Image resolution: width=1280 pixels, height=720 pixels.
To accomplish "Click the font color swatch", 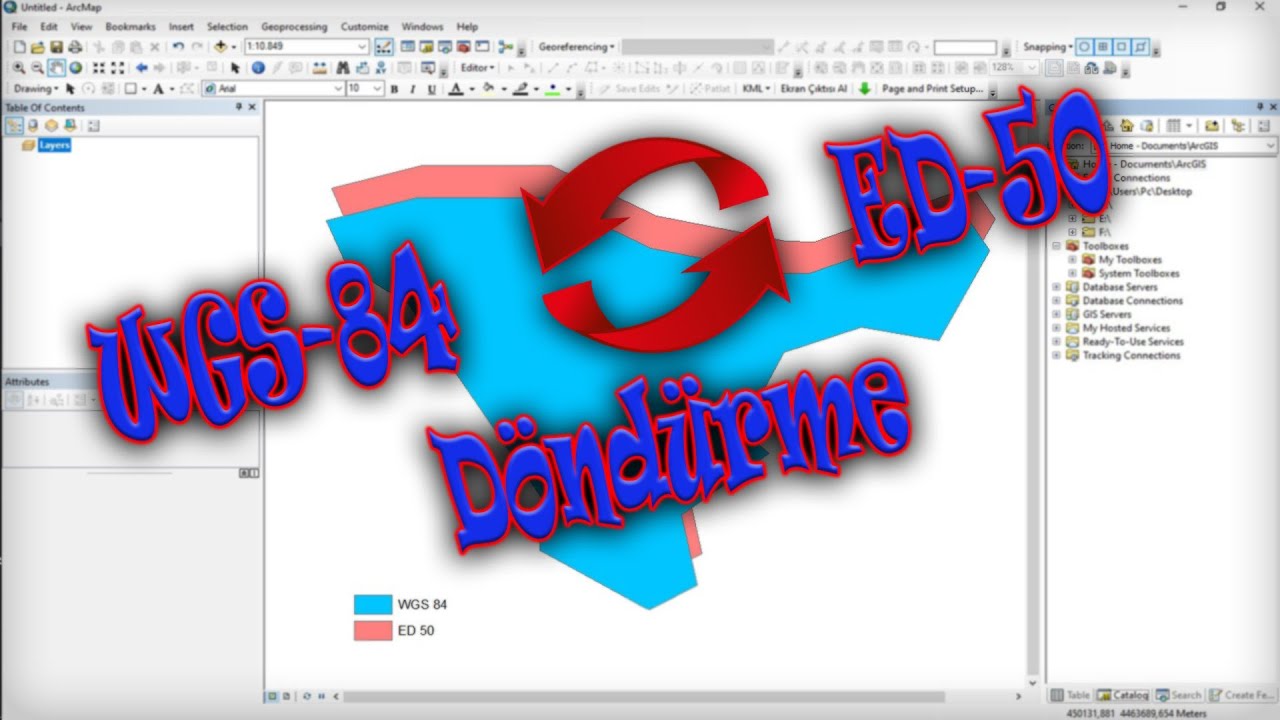I will coord(456,89).
